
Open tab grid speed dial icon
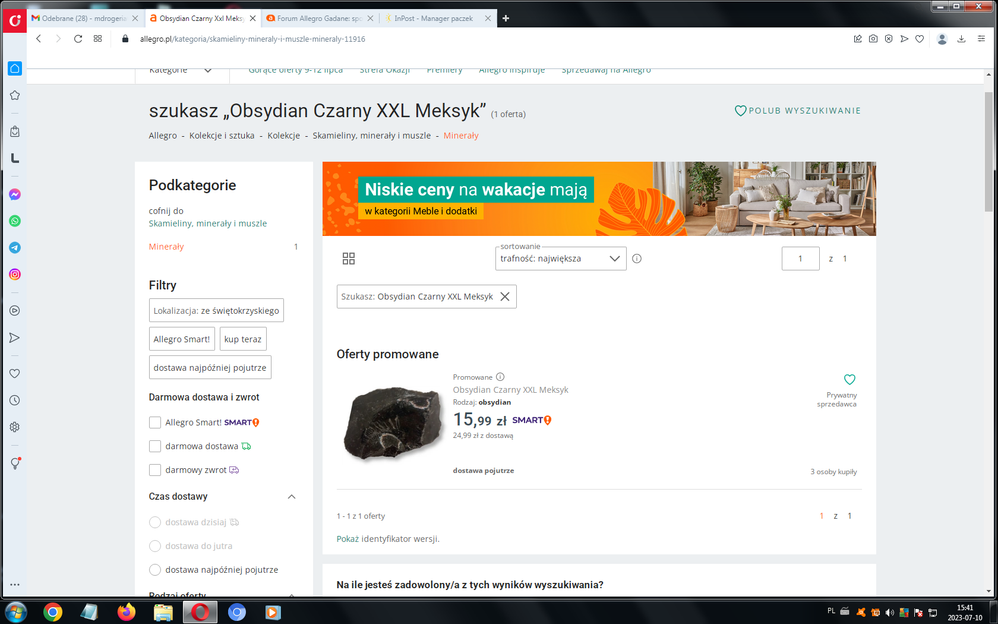[97, 39]
